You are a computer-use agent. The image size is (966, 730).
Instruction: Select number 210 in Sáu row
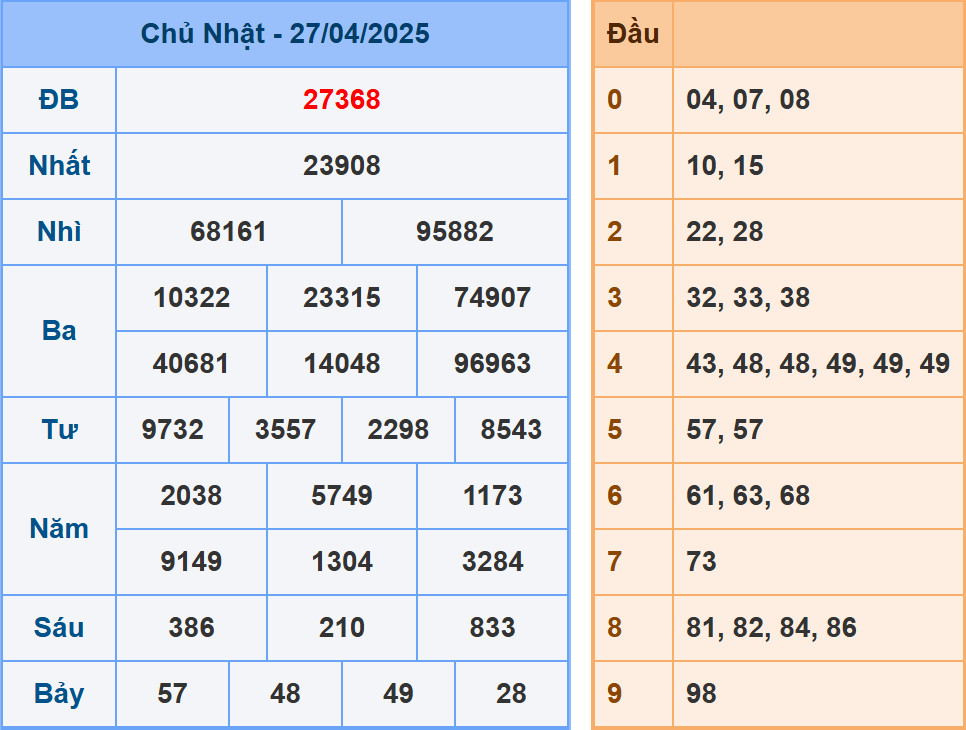[341, 627]
